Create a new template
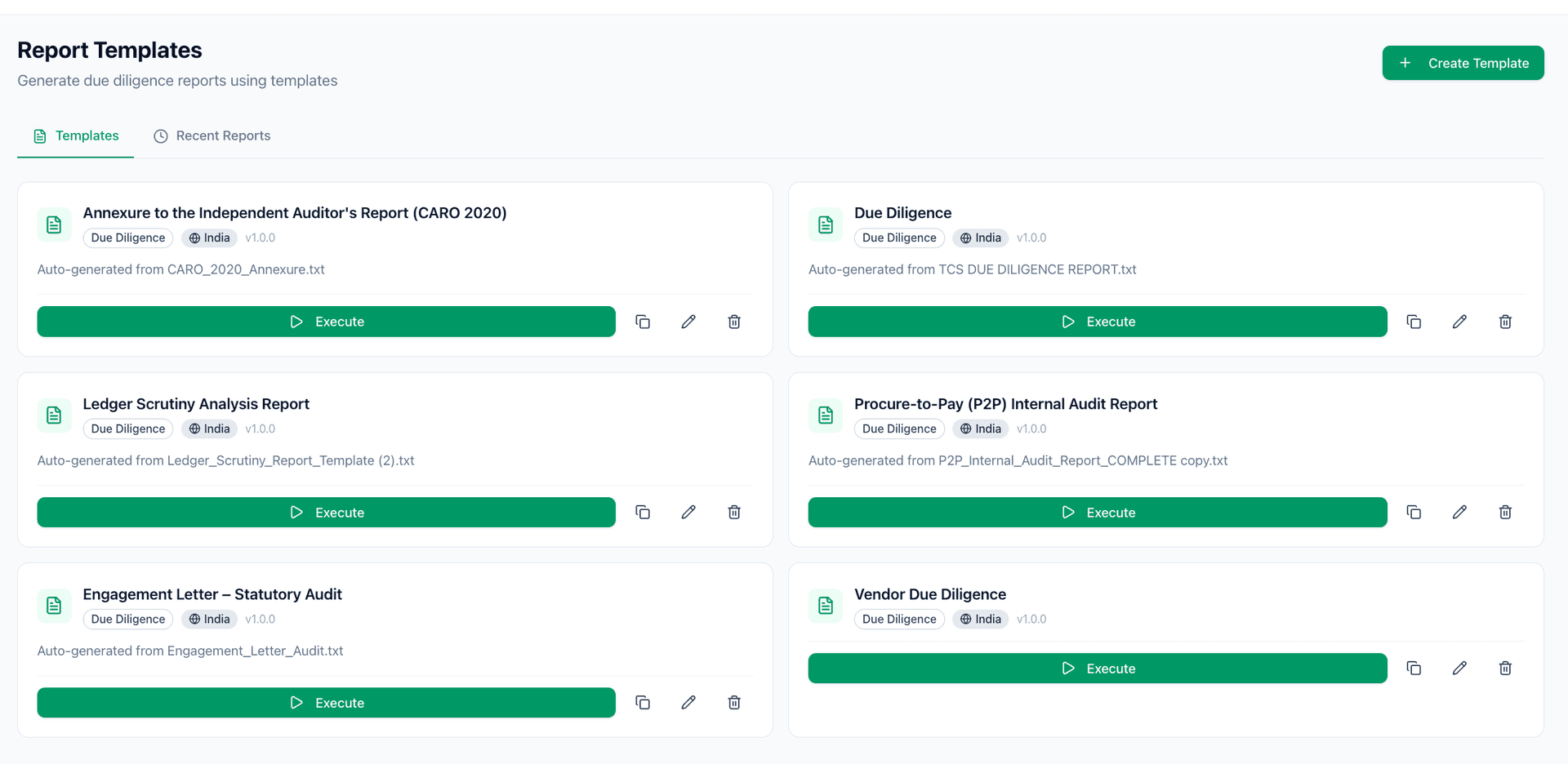The image size is (1568, 764). pyautogui.click(x=1463, y=63)
